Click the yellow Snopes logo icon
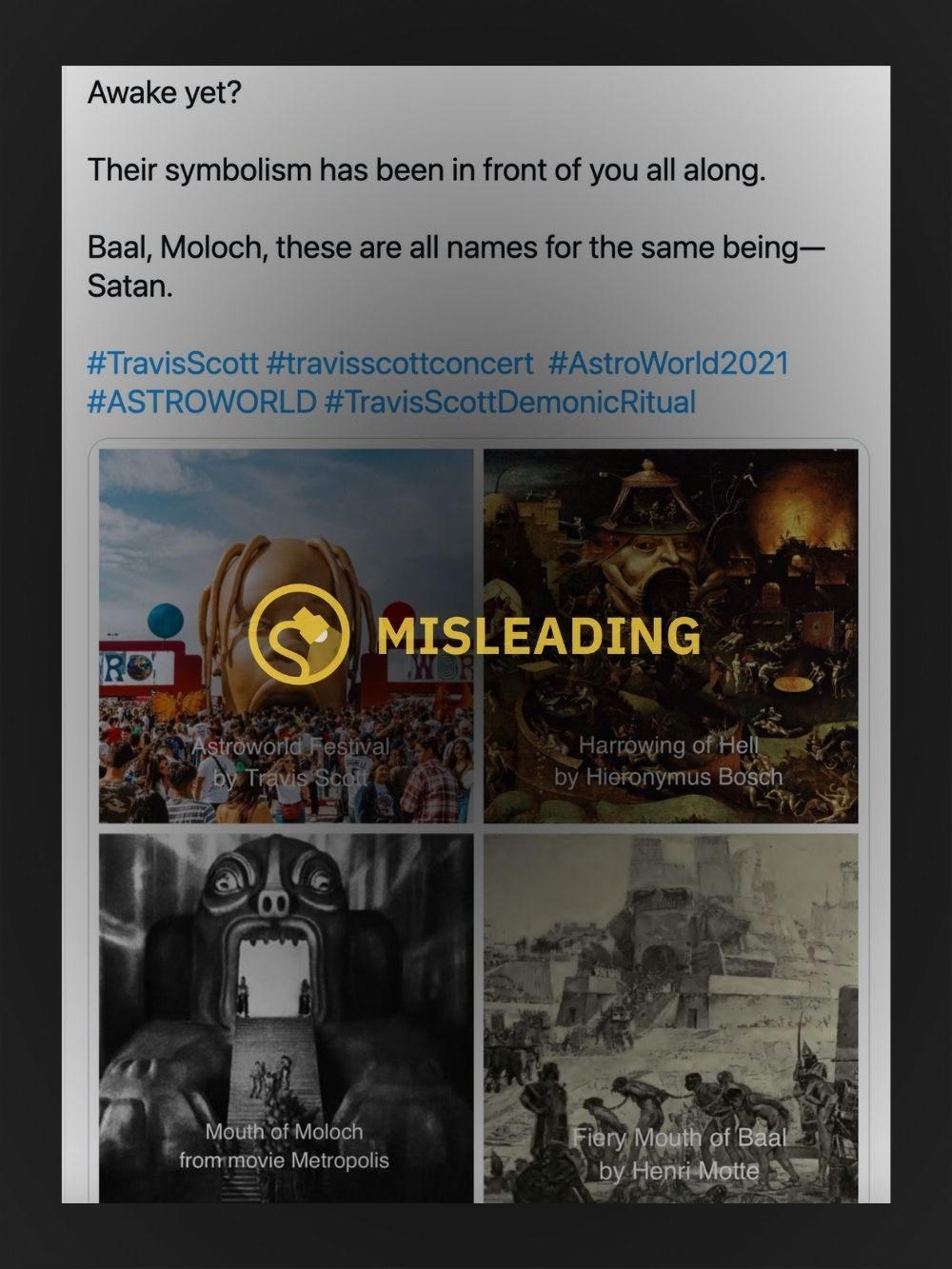Image resolution: width=952 pixels, height=1269 pixels. click(298, 634)
